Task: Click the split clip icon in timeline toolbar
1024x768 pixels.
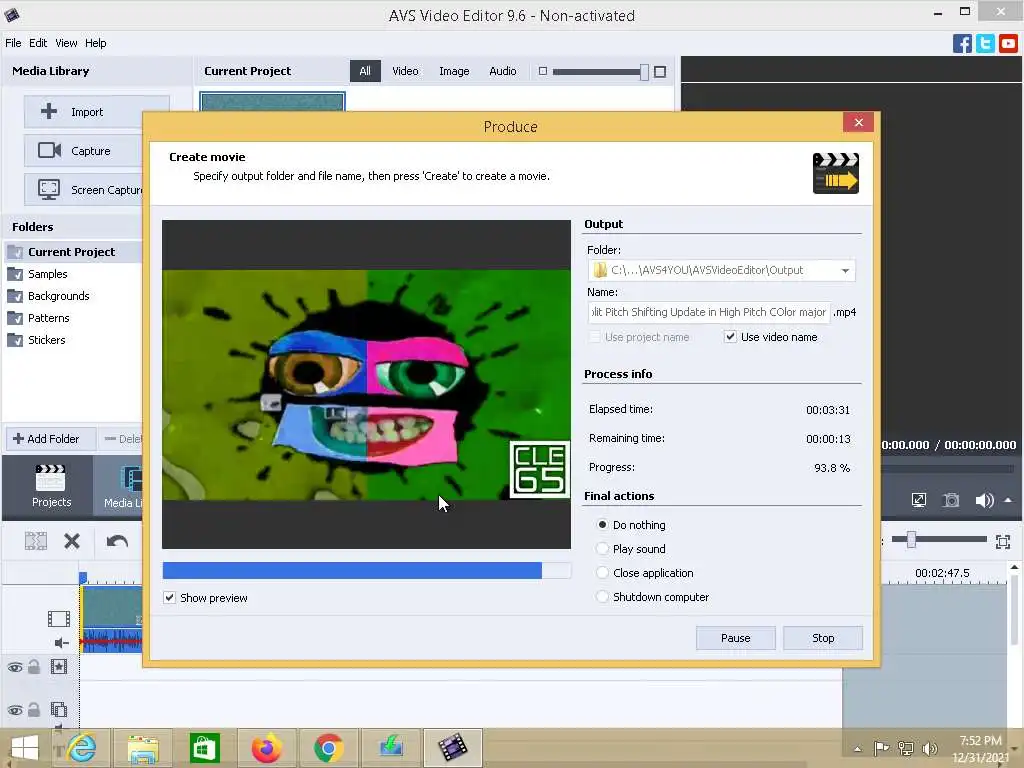Action: [x=36, y=541]
